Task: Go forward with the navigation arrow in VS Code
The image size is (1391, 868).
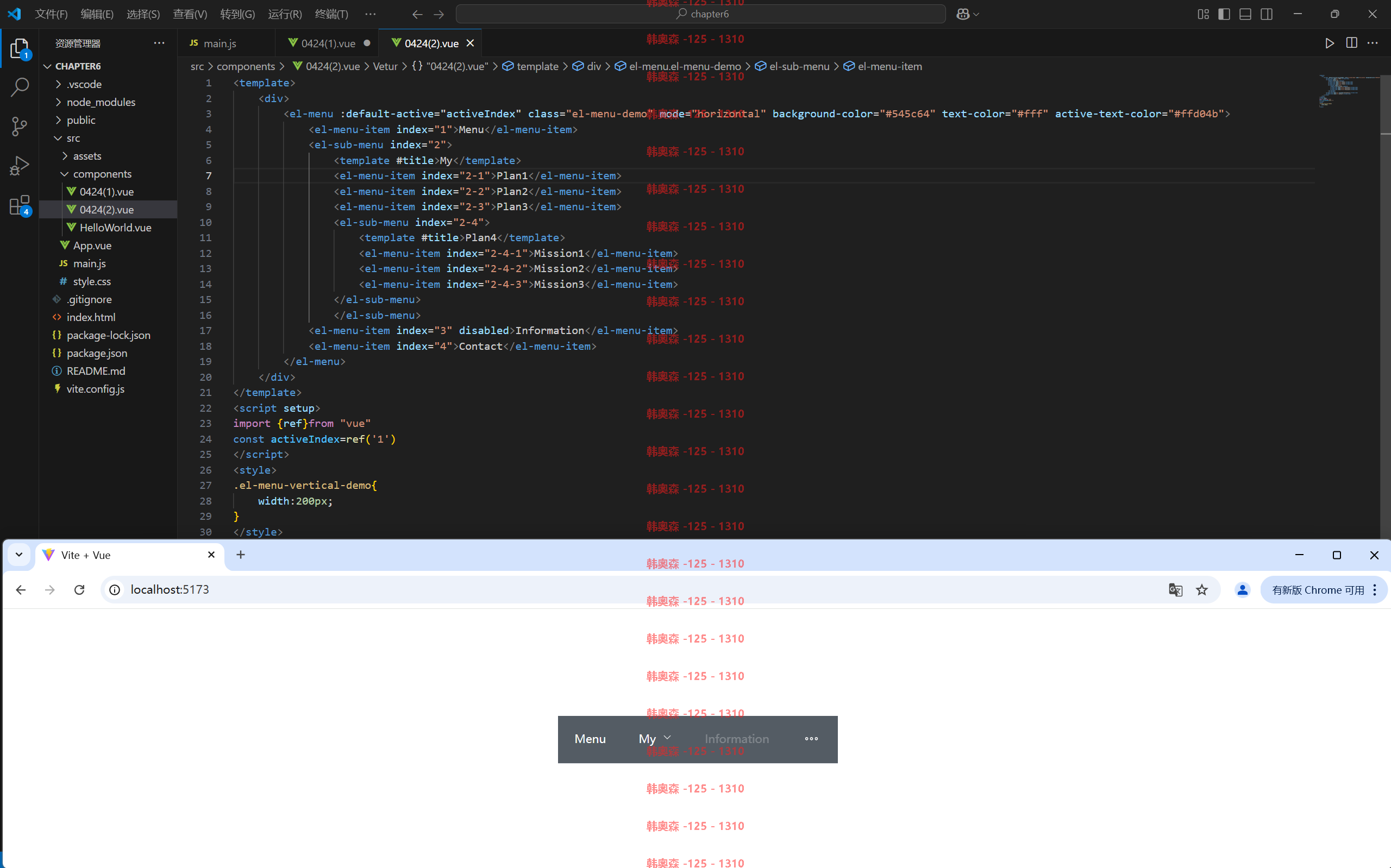Action: (438, 14)
